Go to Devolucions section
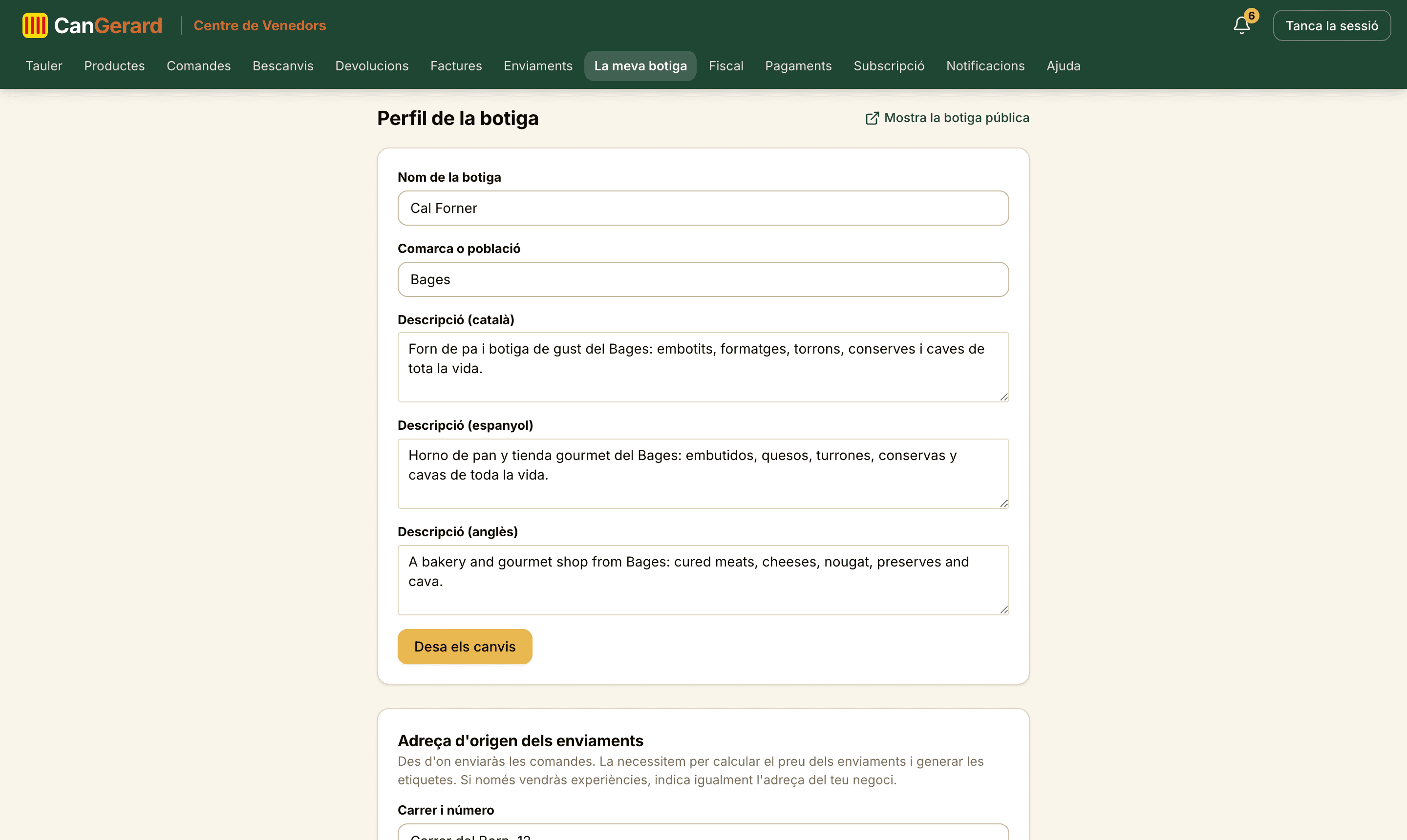This screenshot has width=1407, height=840. tap(372, 65)
